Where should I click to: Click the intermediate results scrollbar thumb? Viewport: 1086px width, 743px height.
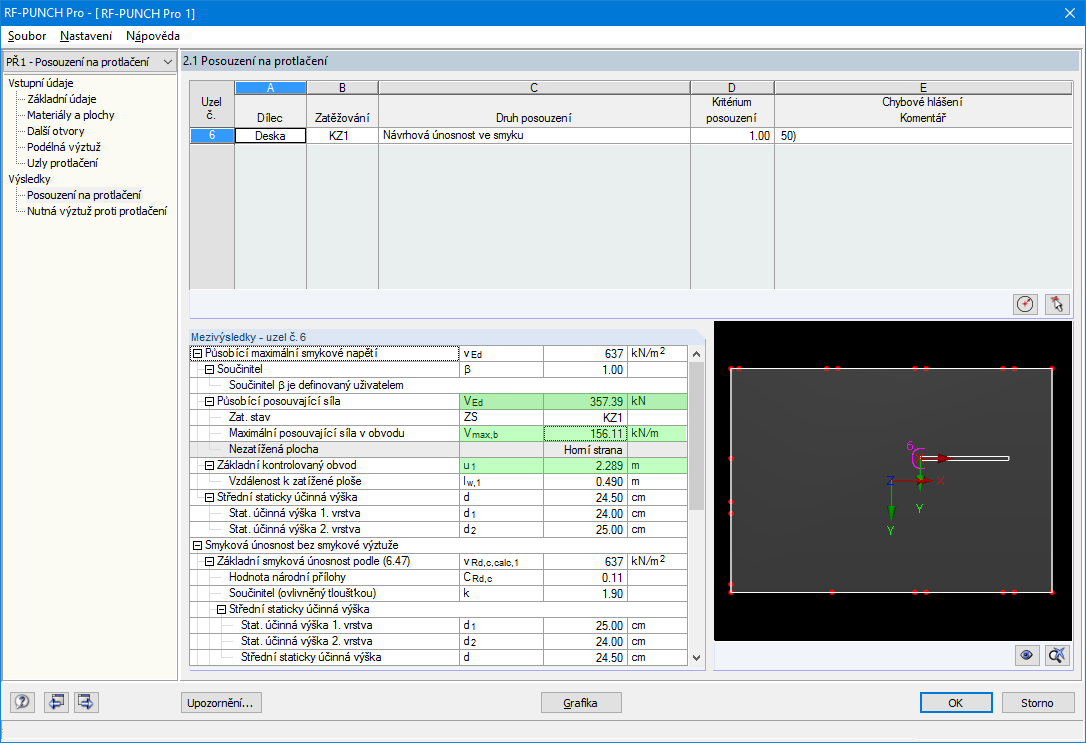(697, 436)
